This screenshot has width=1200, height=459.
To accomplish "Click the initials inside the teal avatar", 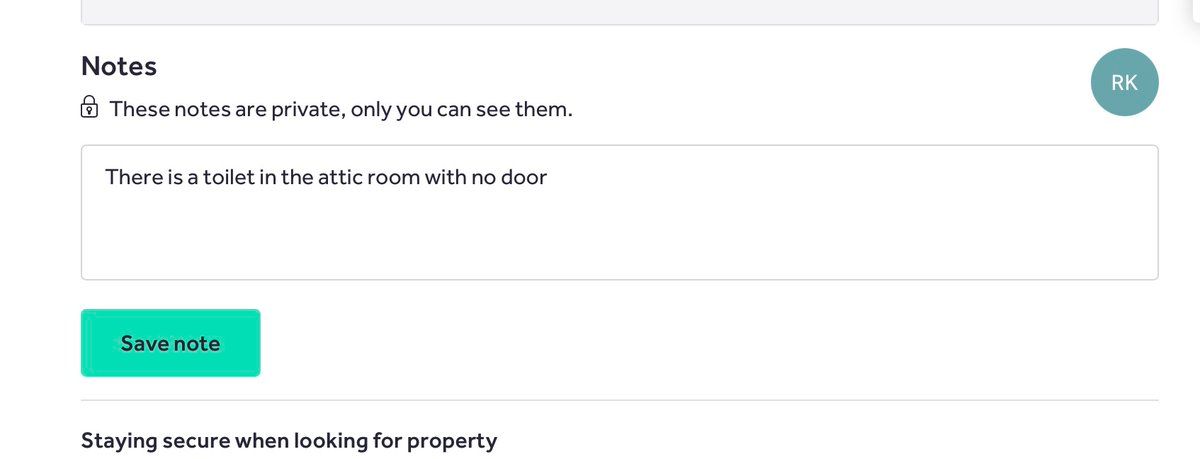I will (1124, 83).
